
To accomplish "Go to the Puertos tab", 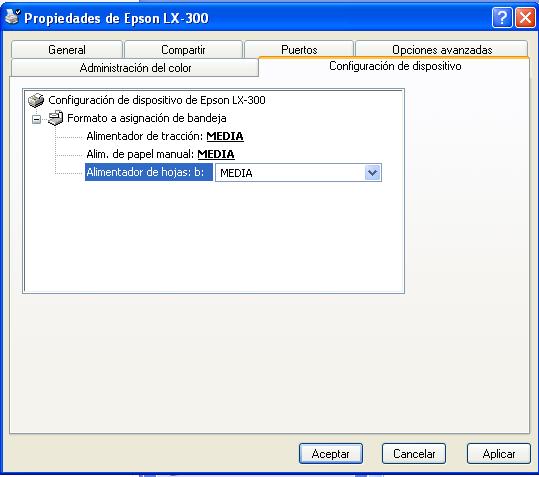I will click(299, 49).
